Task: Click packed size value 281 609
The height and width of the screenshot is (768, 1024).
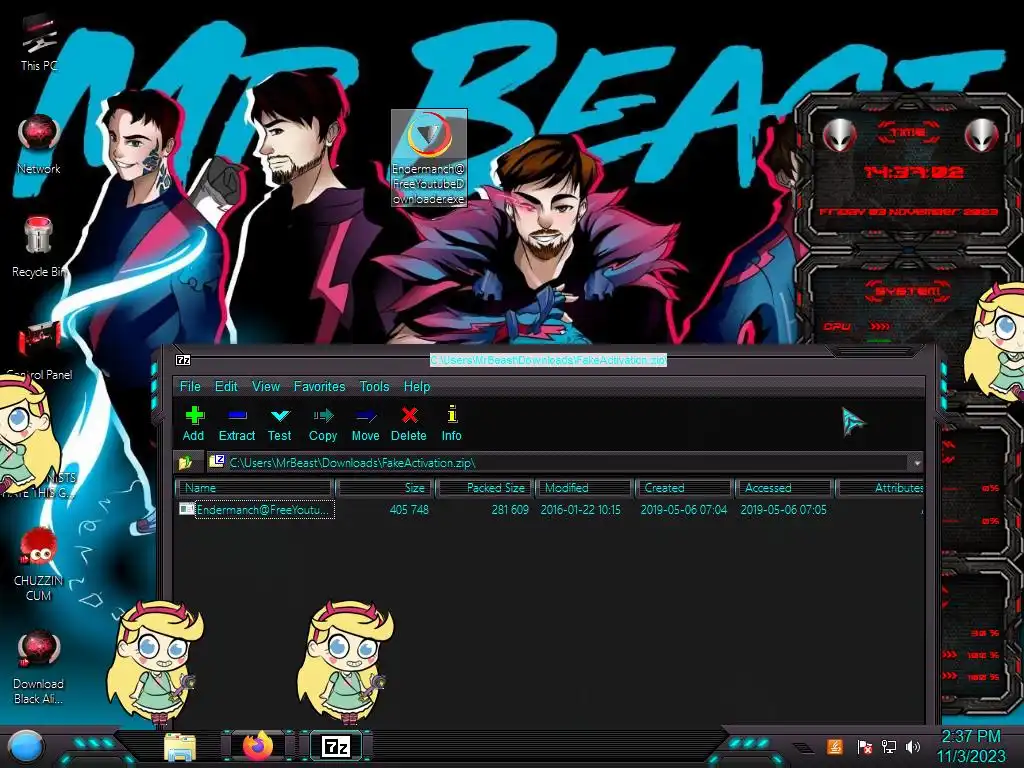Action: click(510, 509)
